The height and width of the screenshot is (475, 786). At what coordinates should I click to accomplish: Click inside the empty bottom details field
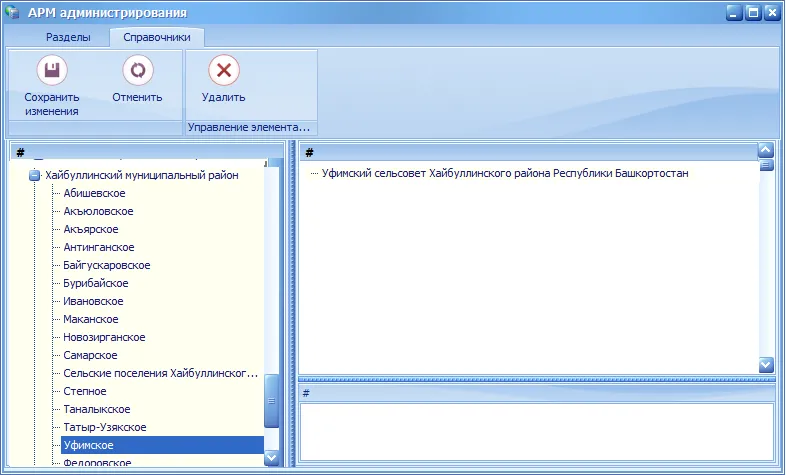point(536,431)
